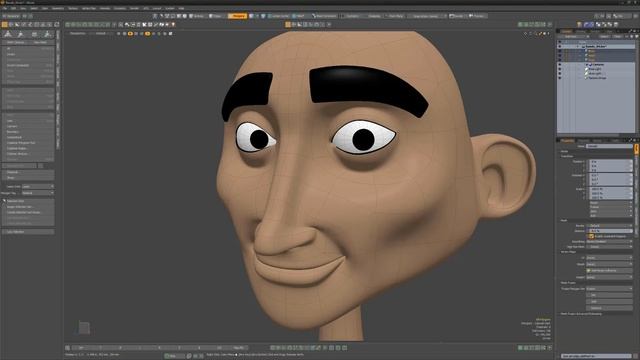Open the Render menu
Screen dimensions: 640x360
134,8
